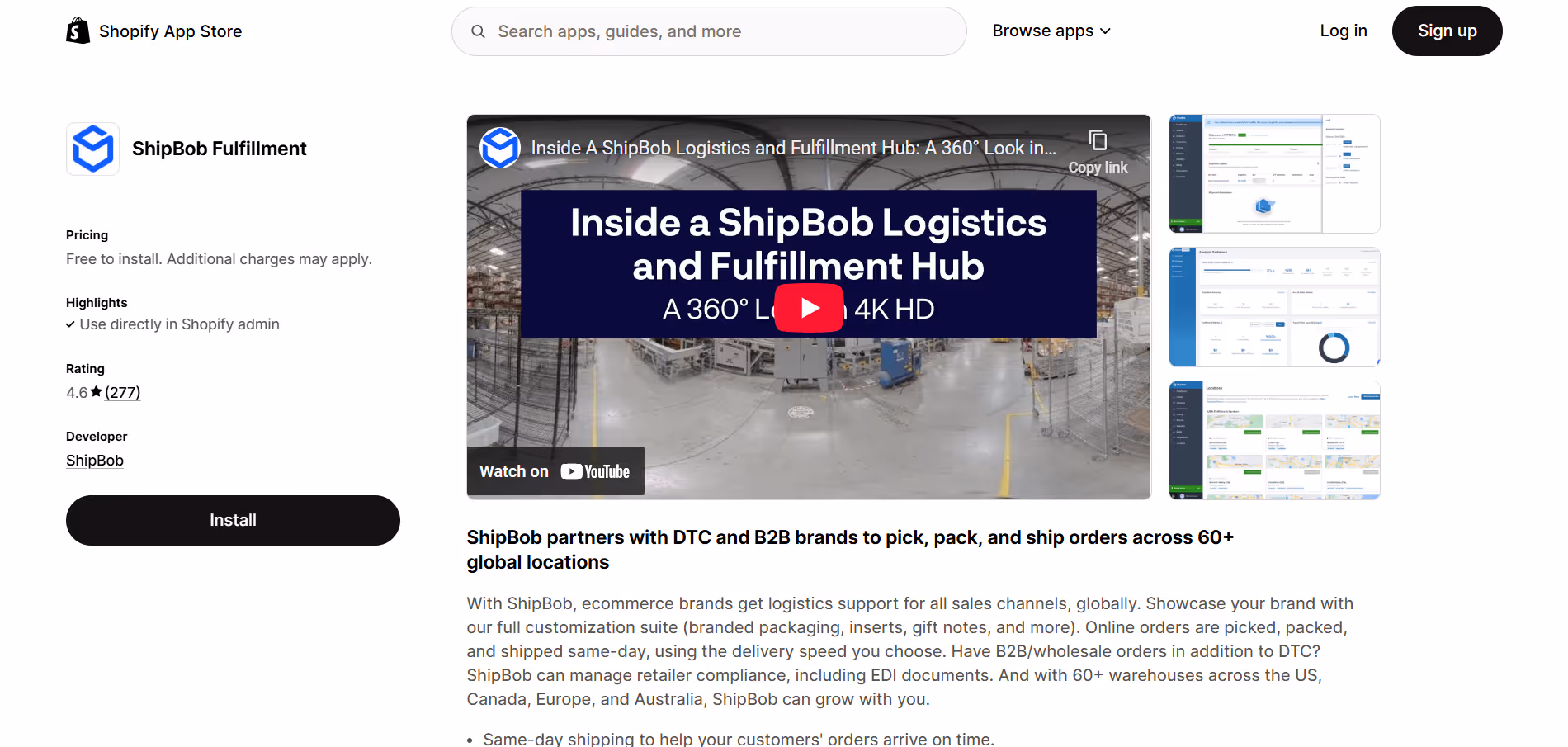Open the first screenshot thumbnail
Image resolution: width=1568 pixels, height=747 pixels.
coord(1274,174)
